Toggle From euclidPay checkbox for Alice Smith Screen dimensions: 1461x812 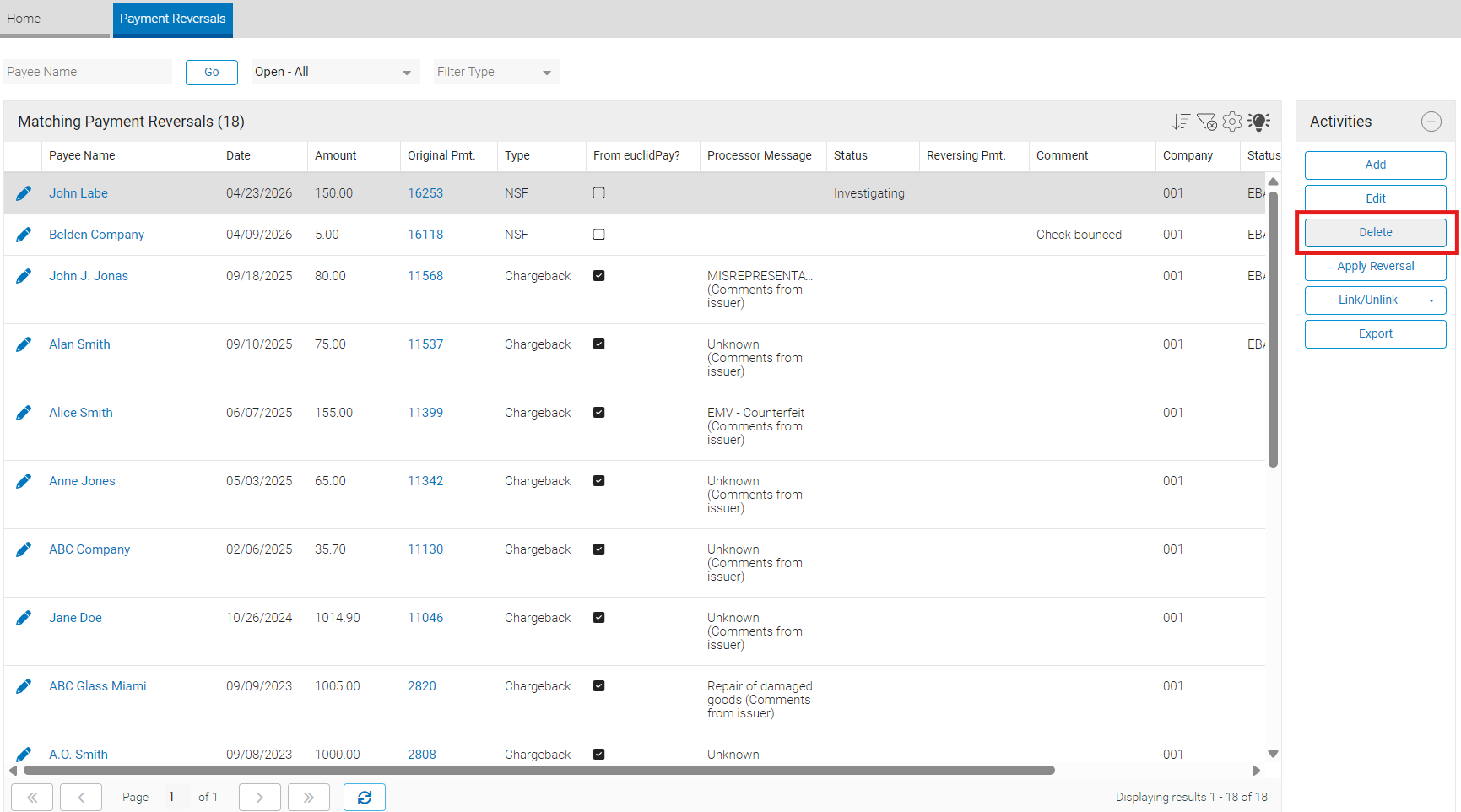[599, 413]
